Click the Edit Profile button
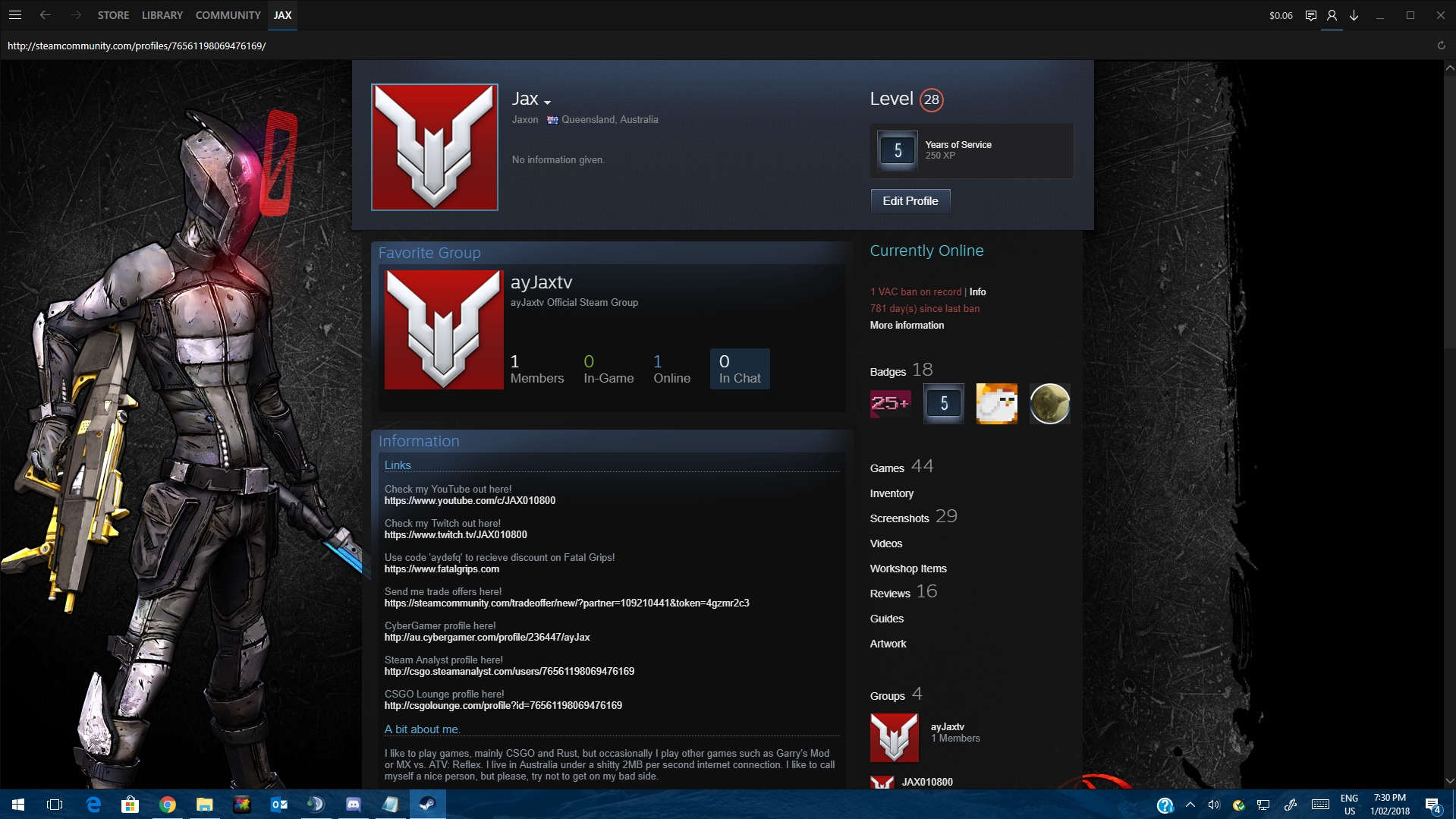Viewport: 1456px width, 819px height. [910, 201]
